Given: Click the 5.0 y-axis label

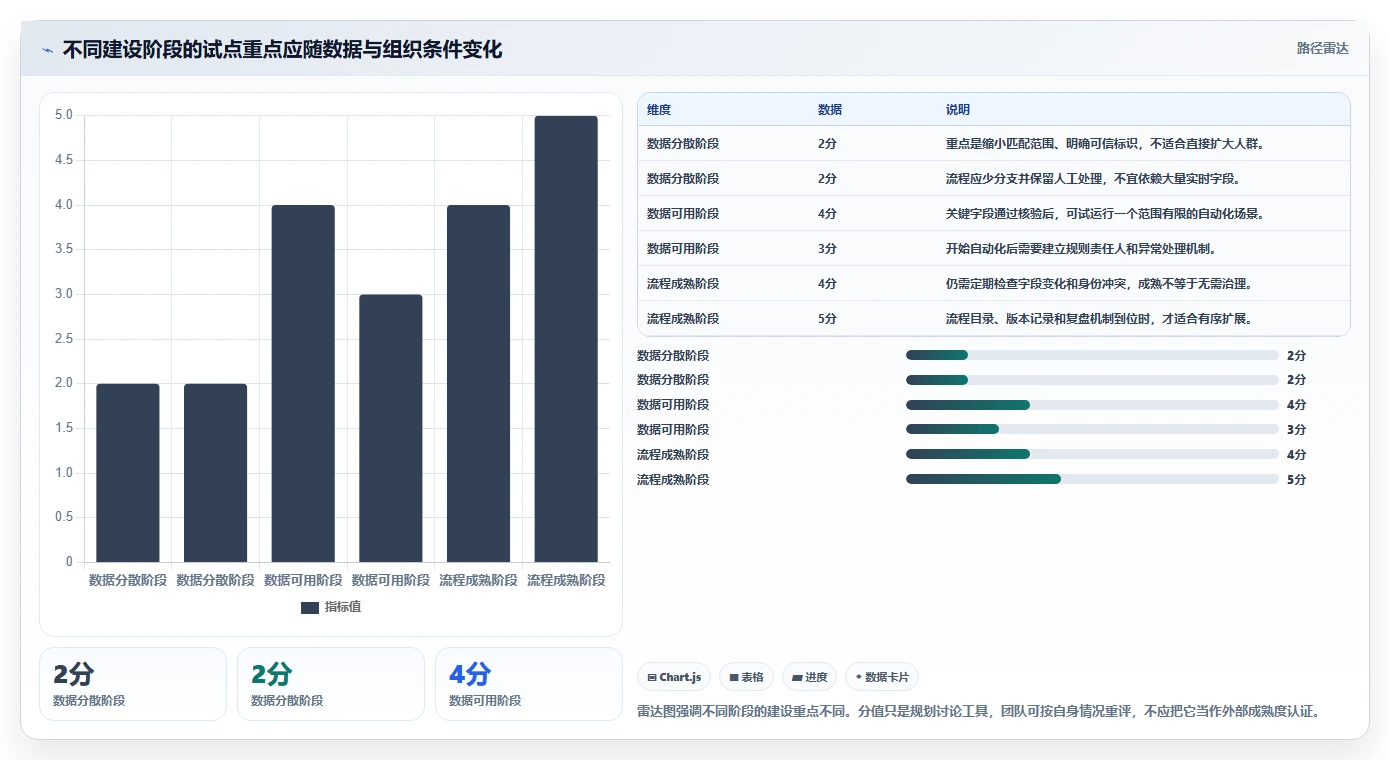Looking at the screenshot, I should click(x=64, y=115).
